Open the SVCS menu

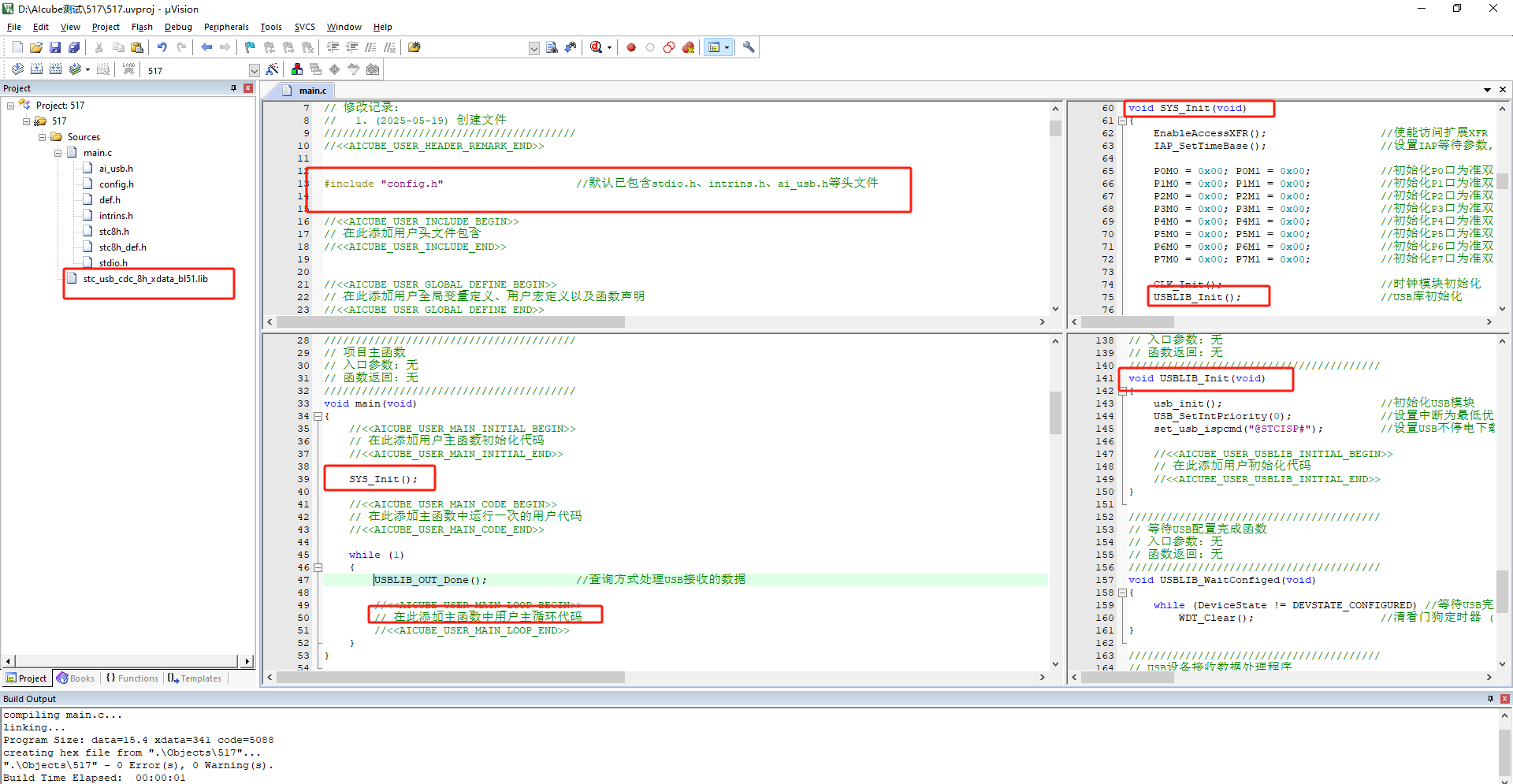304,27
